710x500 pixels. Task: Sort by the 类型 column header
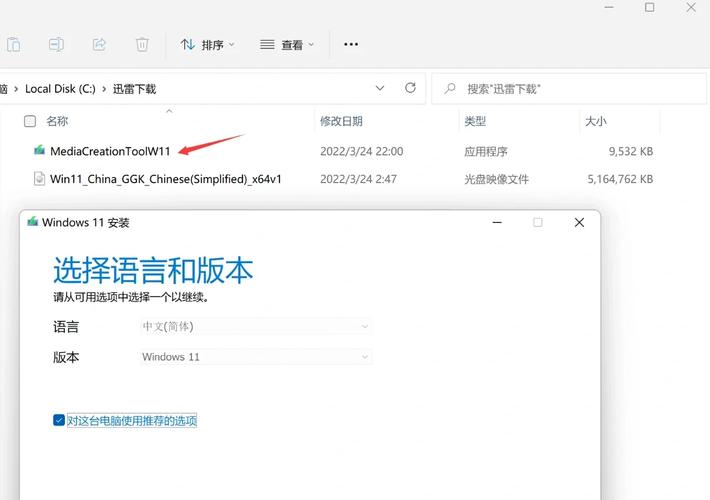[475, 121]
